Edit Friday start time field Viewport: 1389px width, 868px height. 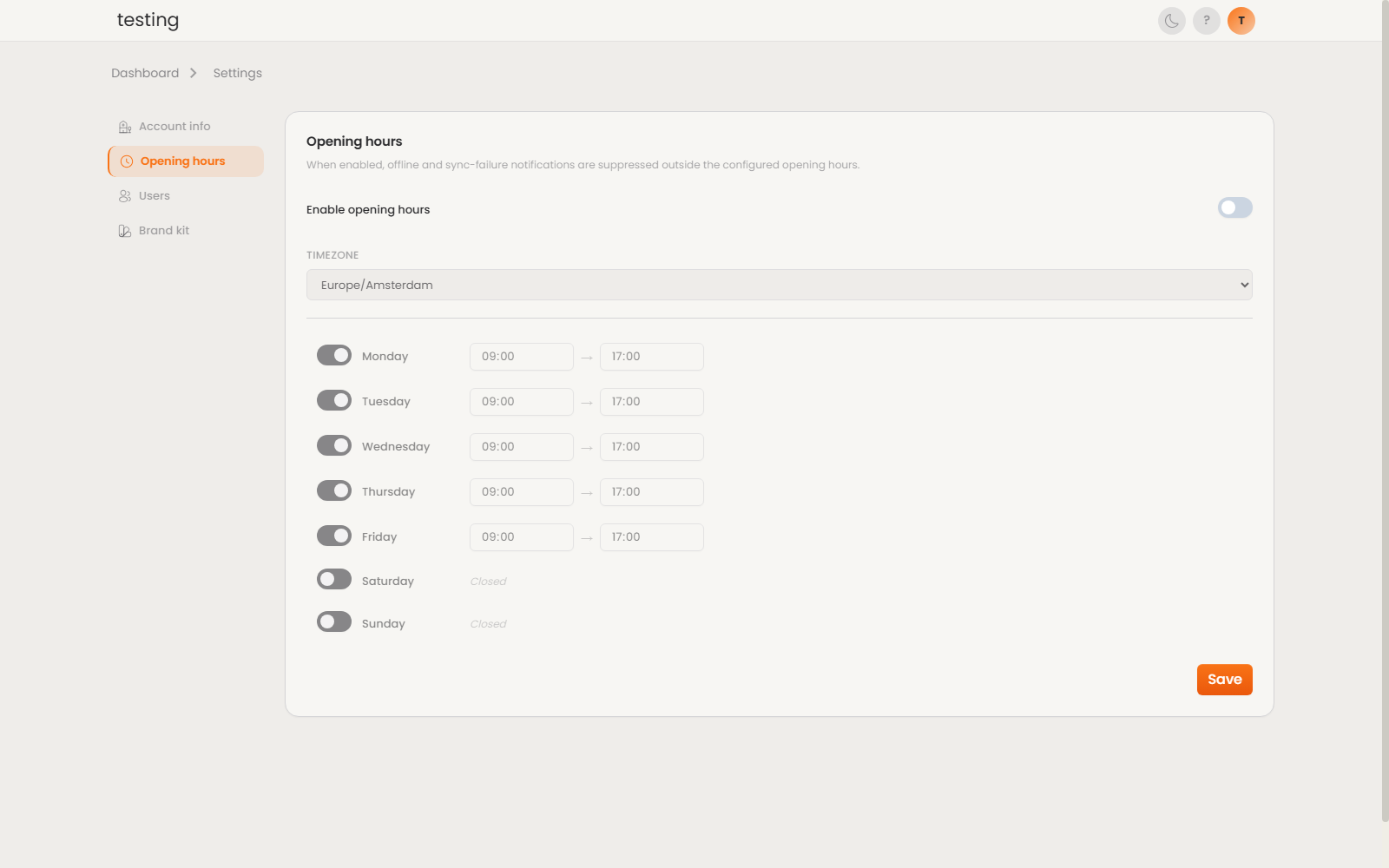(x=522, y=537)
